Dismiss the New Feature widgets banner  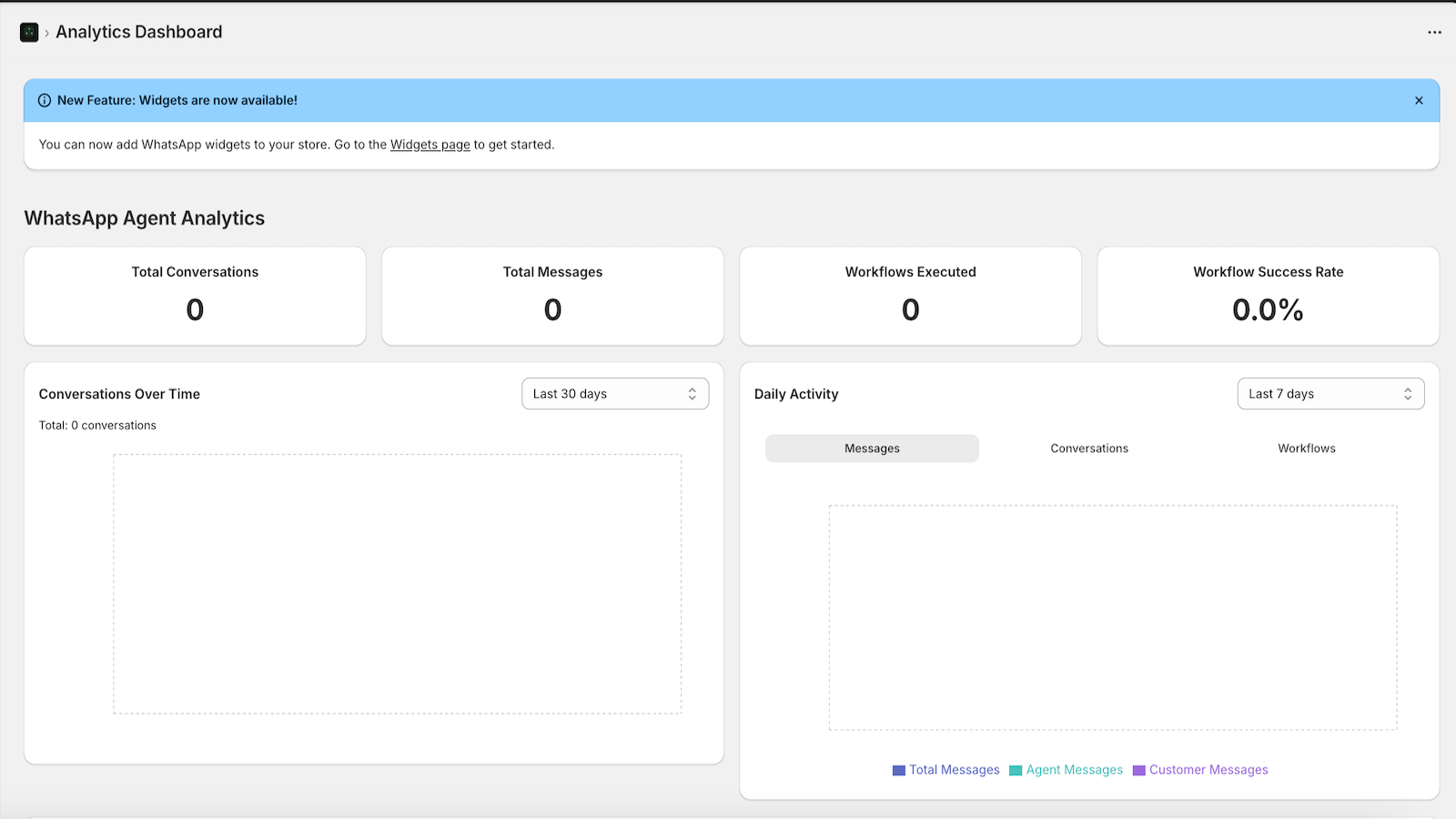(1417, 100)
